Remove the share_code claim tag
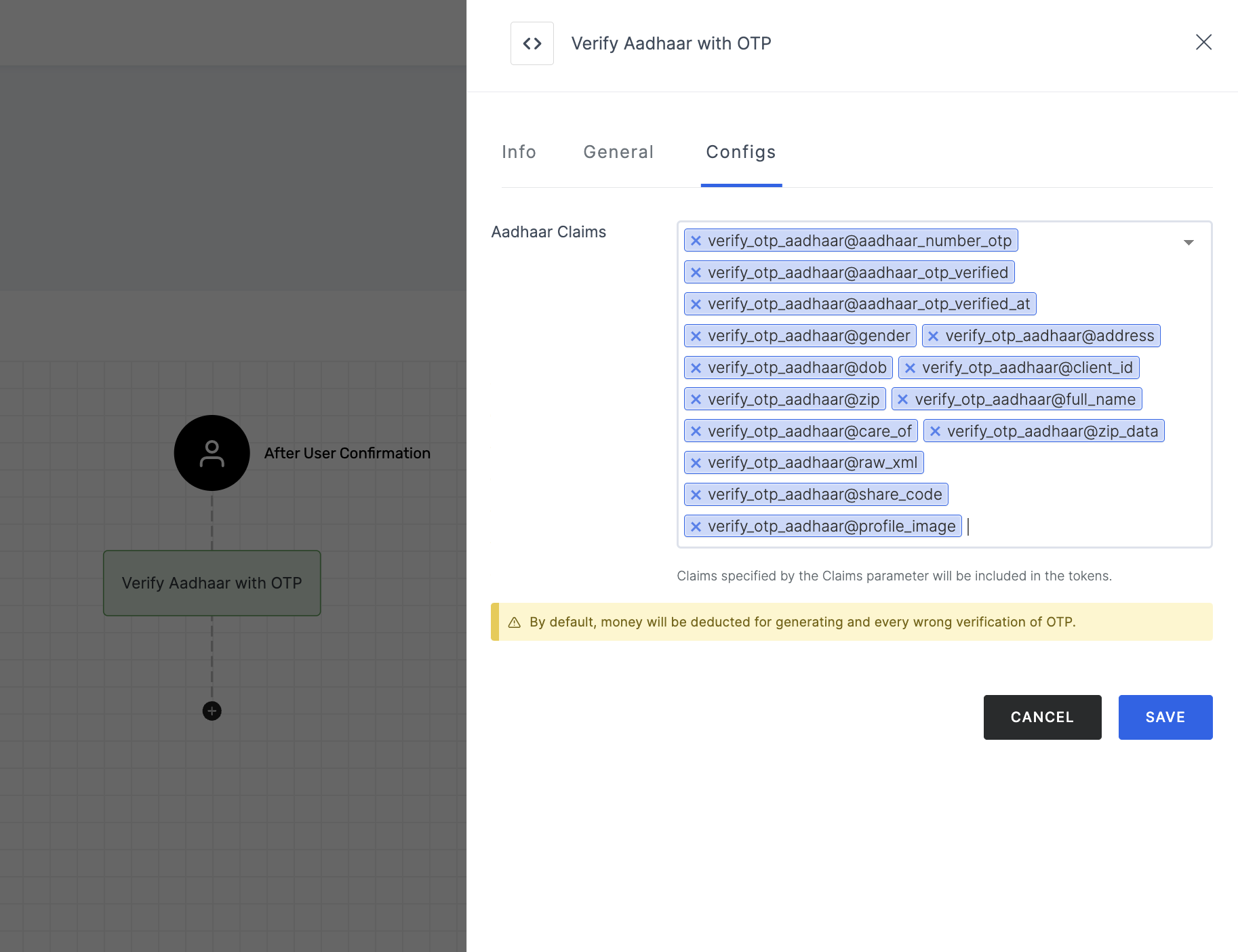Screen dimensions: 1238x952 point(696,494)
